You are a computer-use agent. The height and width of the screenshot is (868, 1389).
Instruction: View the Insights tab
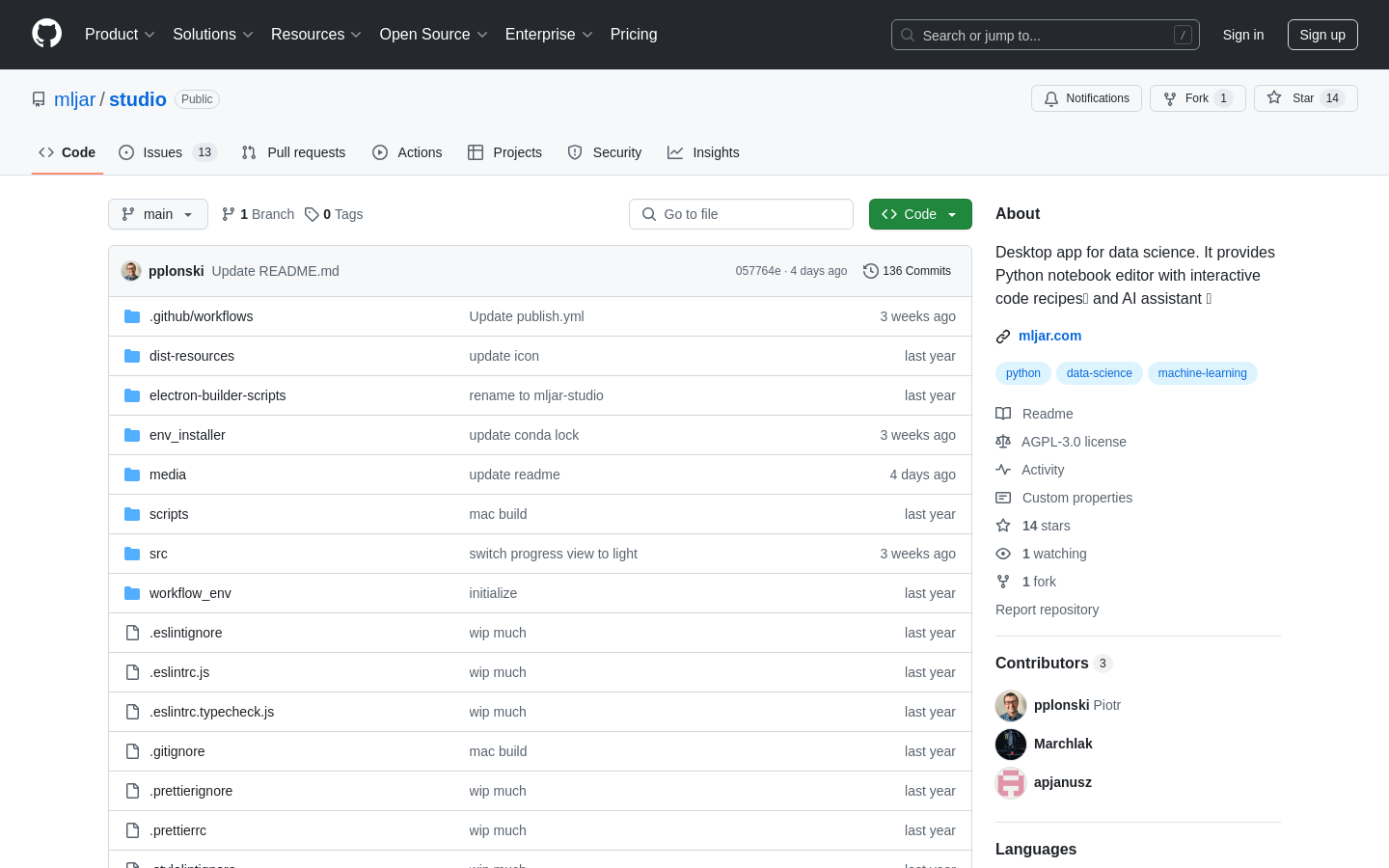(x=703, y=152)
